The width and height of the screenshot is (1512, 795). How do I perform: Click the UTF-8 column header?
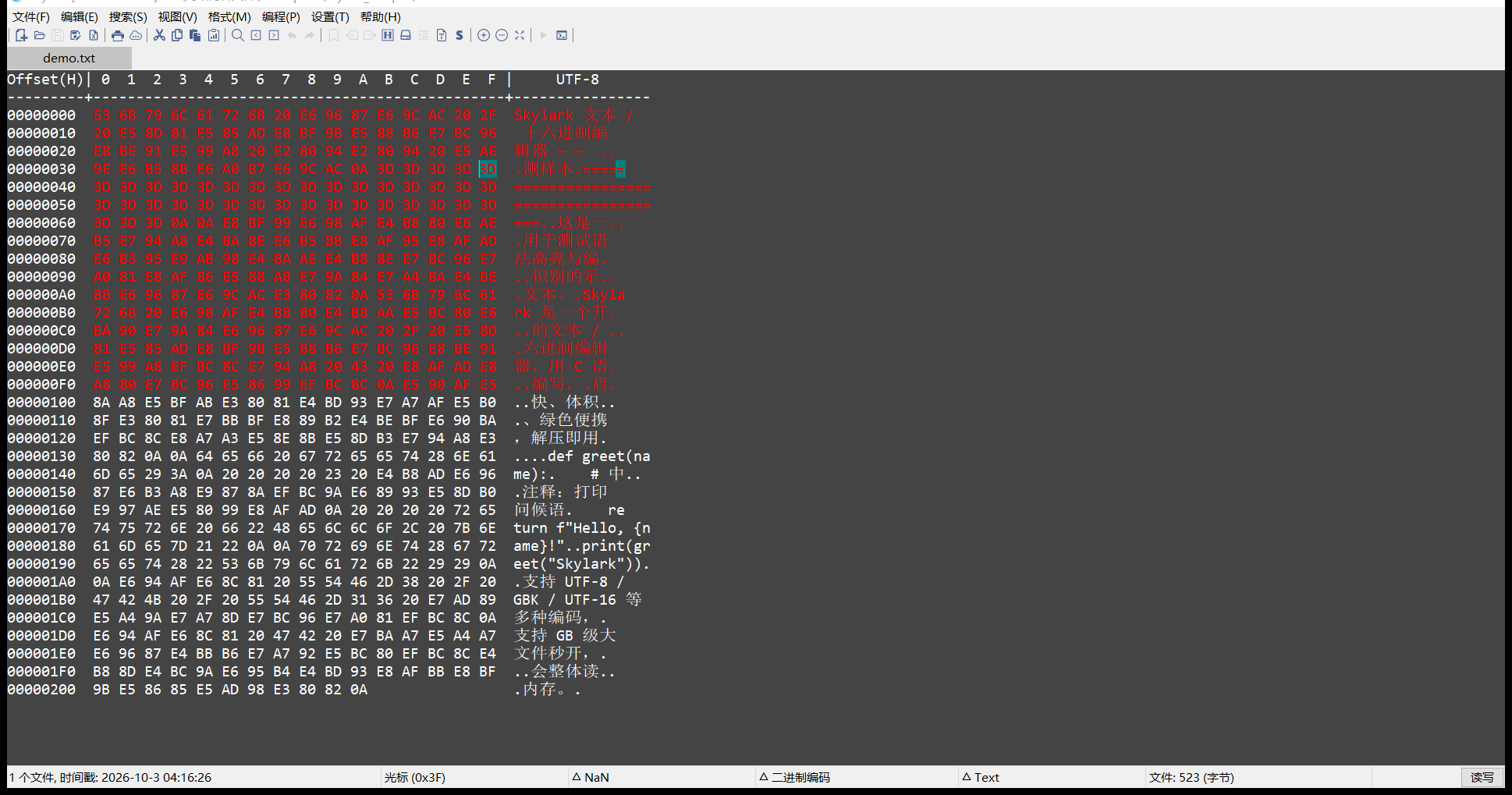click(x=577, y=79)
